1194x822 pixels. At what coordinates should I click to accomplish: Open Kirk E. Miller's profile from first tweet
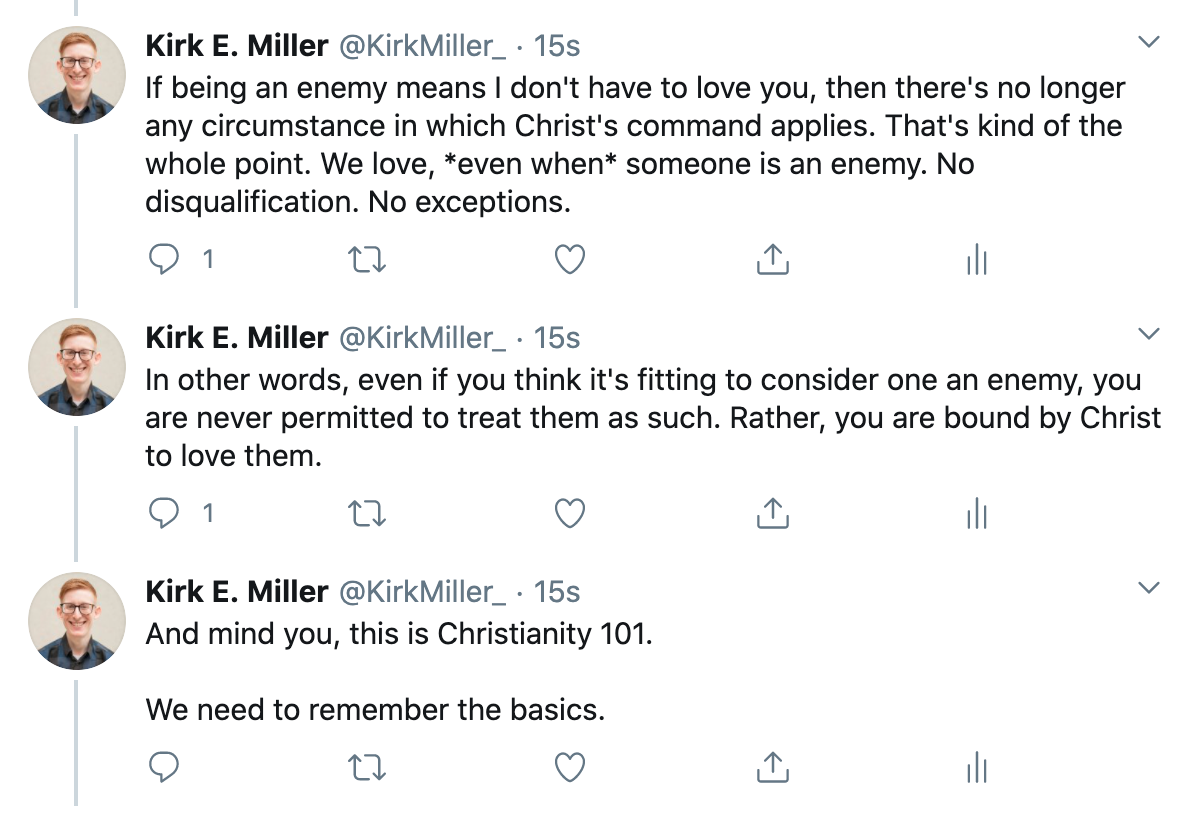coord(237,45)
